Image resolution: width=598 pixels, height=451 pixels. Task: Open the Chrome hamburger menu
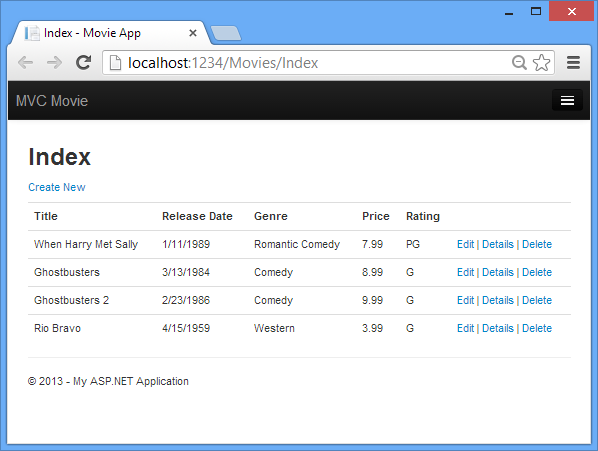tap(573, 63)
